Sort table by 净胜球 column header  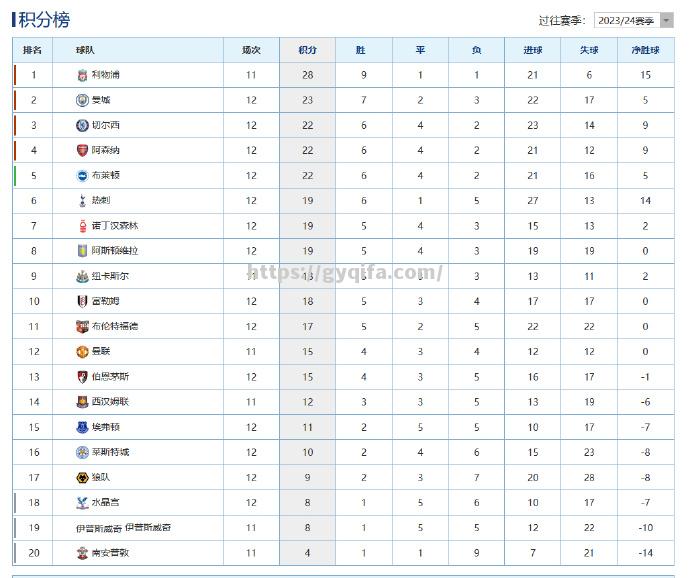coord(646,50)
